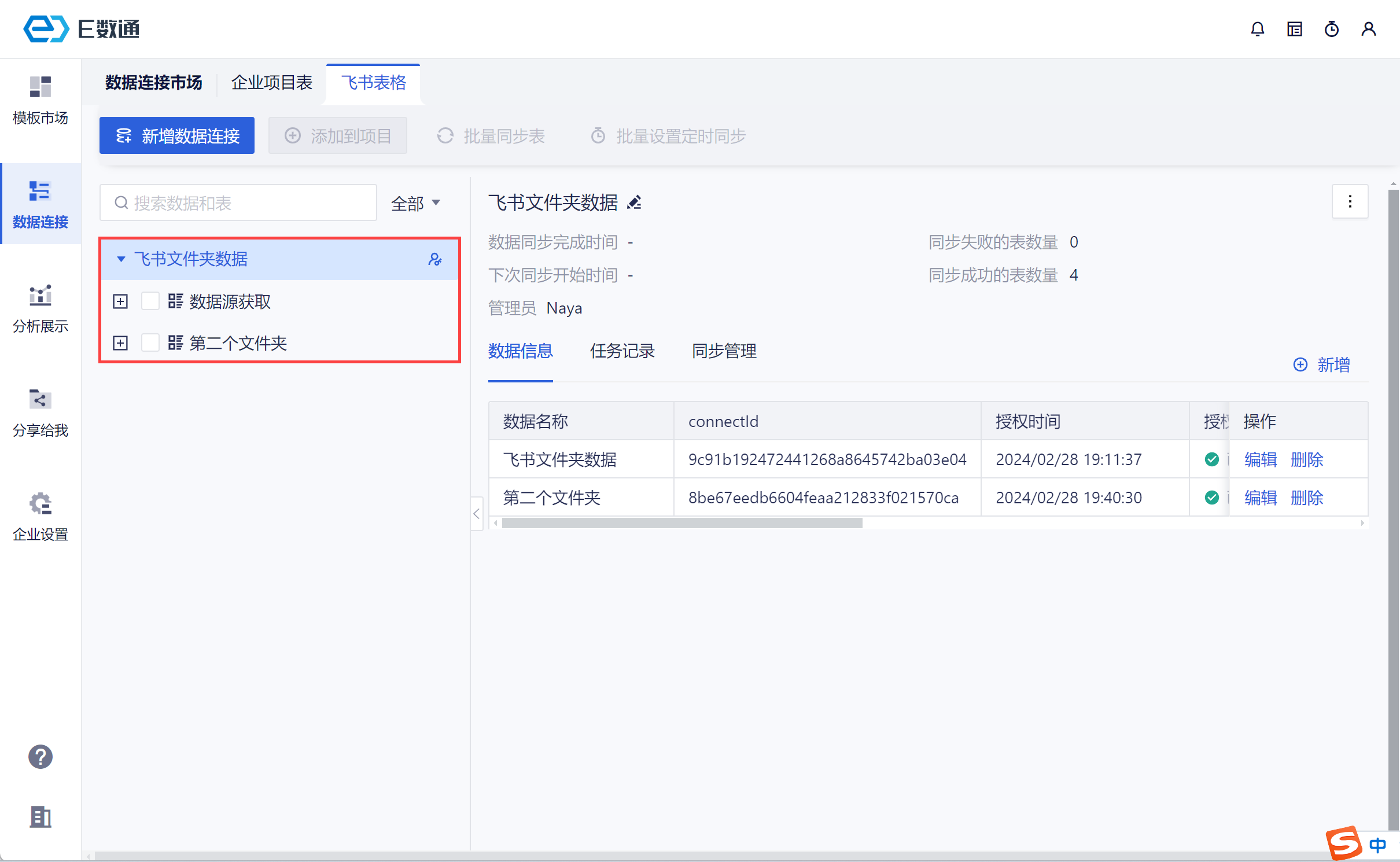Go to 分析展示 sidebar section
Viewport: 1400px width, 862px height.
coord(40,308)
